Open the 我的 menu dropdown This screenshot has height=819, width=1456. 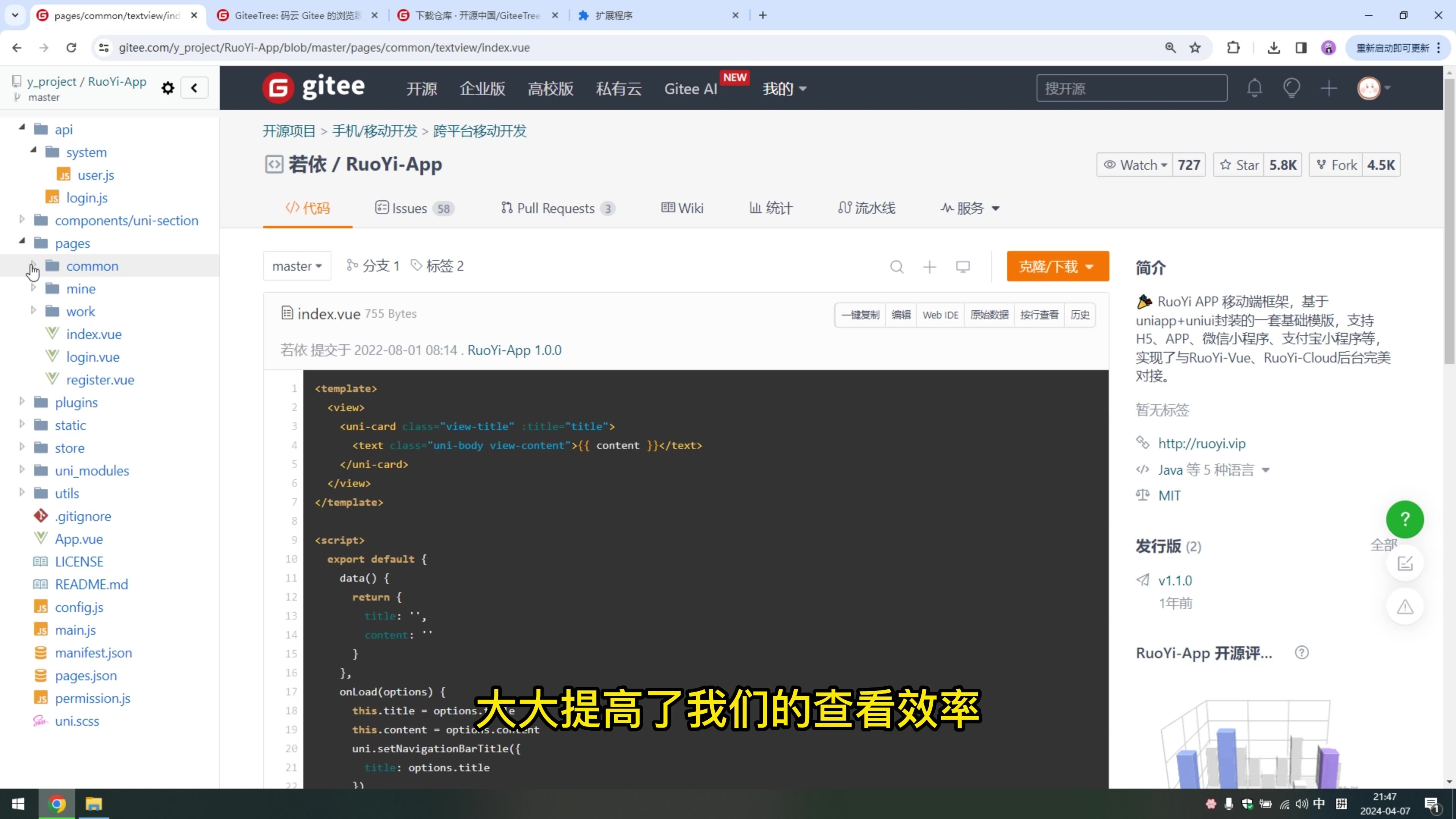coord(784,89)
